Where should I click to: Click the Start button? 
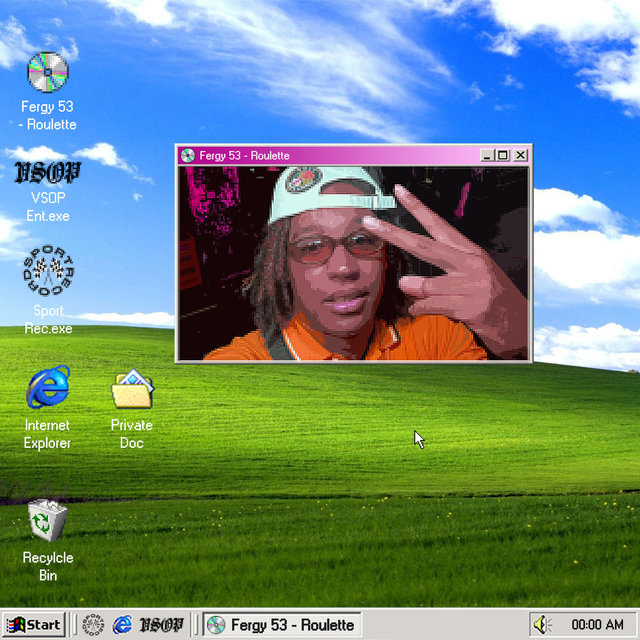(x=33, y=624)
